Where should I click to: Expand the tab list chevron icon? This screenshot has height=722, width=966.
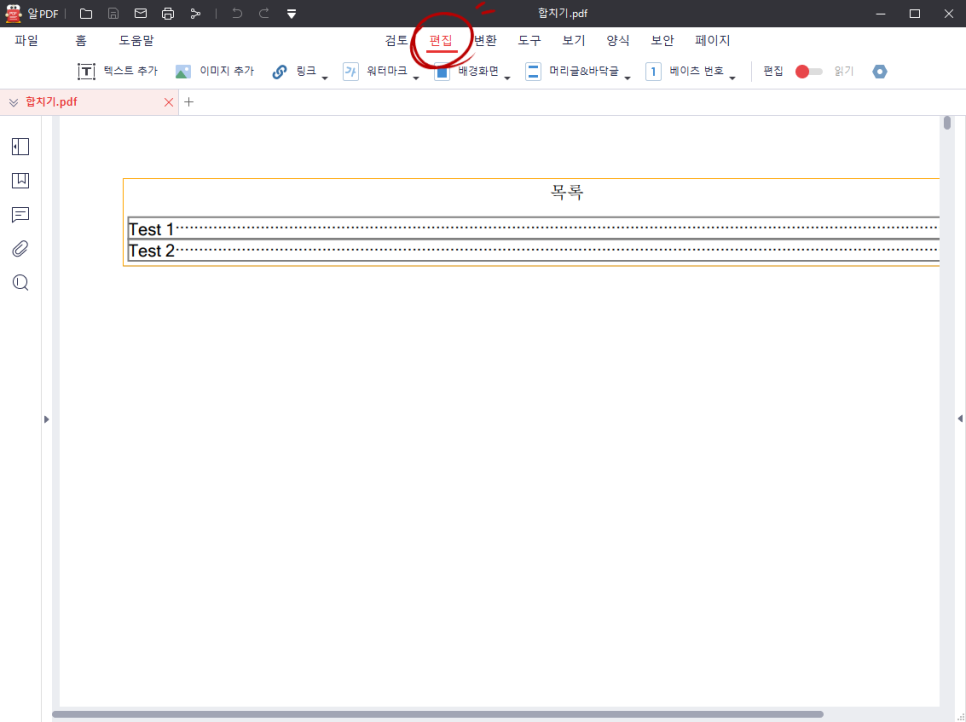point(13,102)
